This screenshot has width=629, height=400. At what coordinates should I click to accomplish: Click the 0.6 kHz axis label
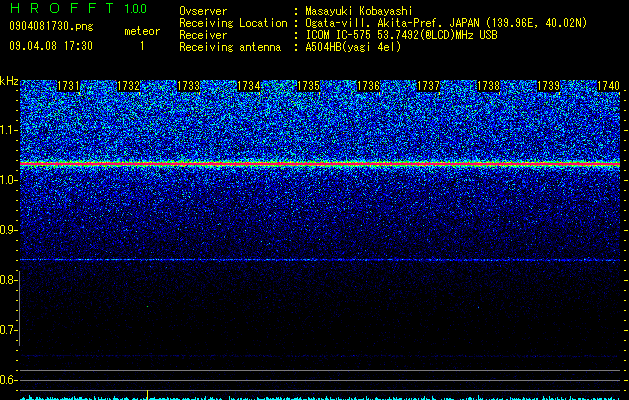click(7, 380)
